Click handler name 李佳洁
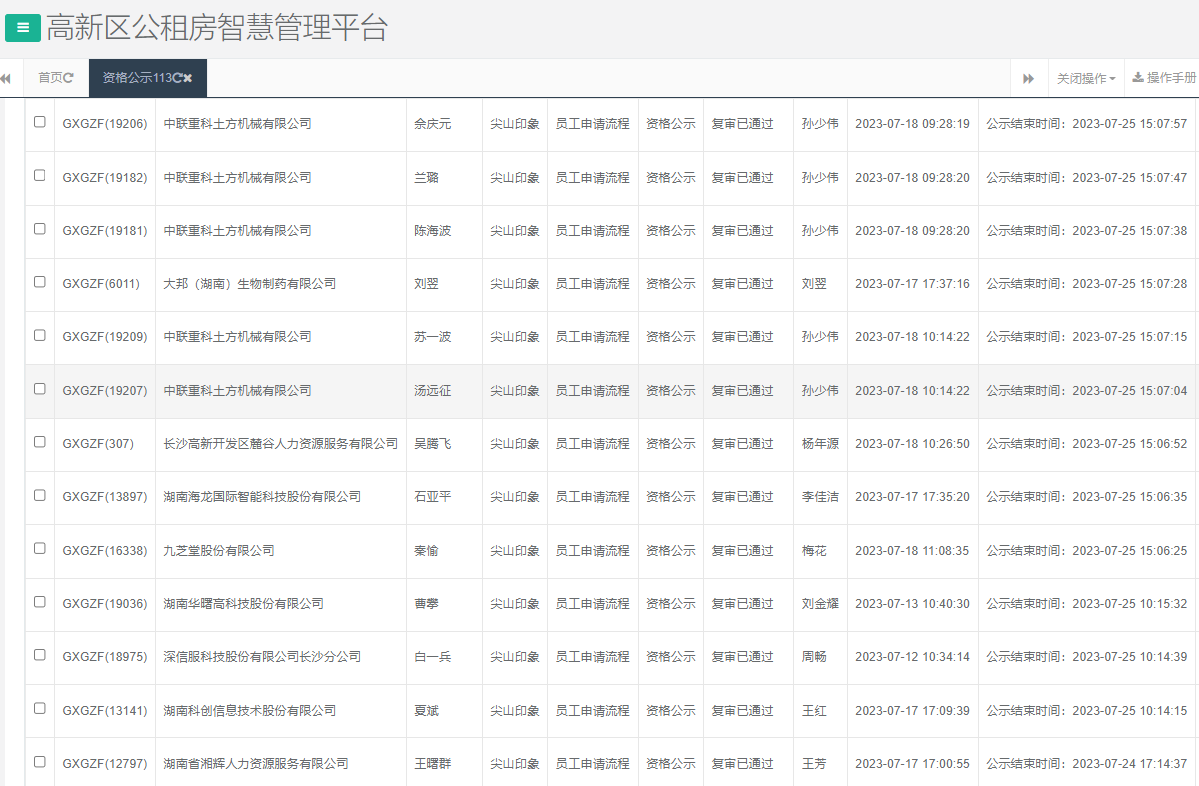Viewport: 1199px width, 786px height. [x=820, y=497]
